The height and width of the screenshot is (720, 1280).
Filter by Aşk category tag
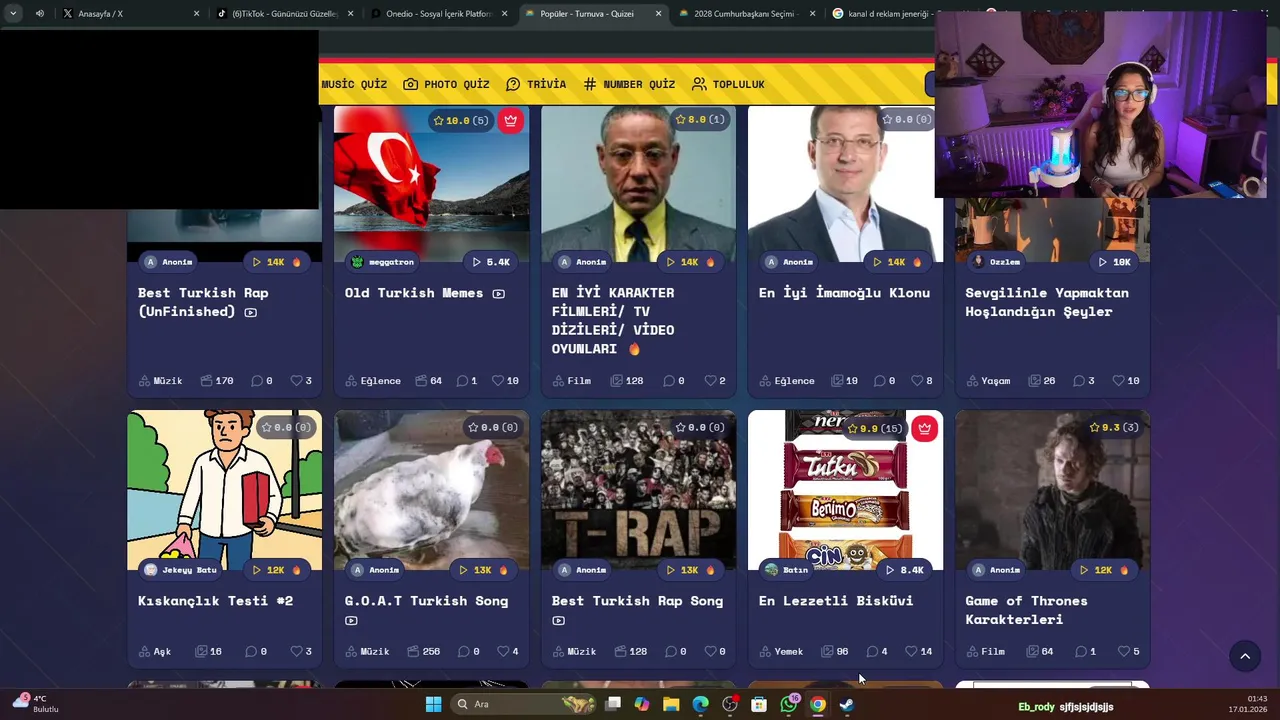point(154,652)
